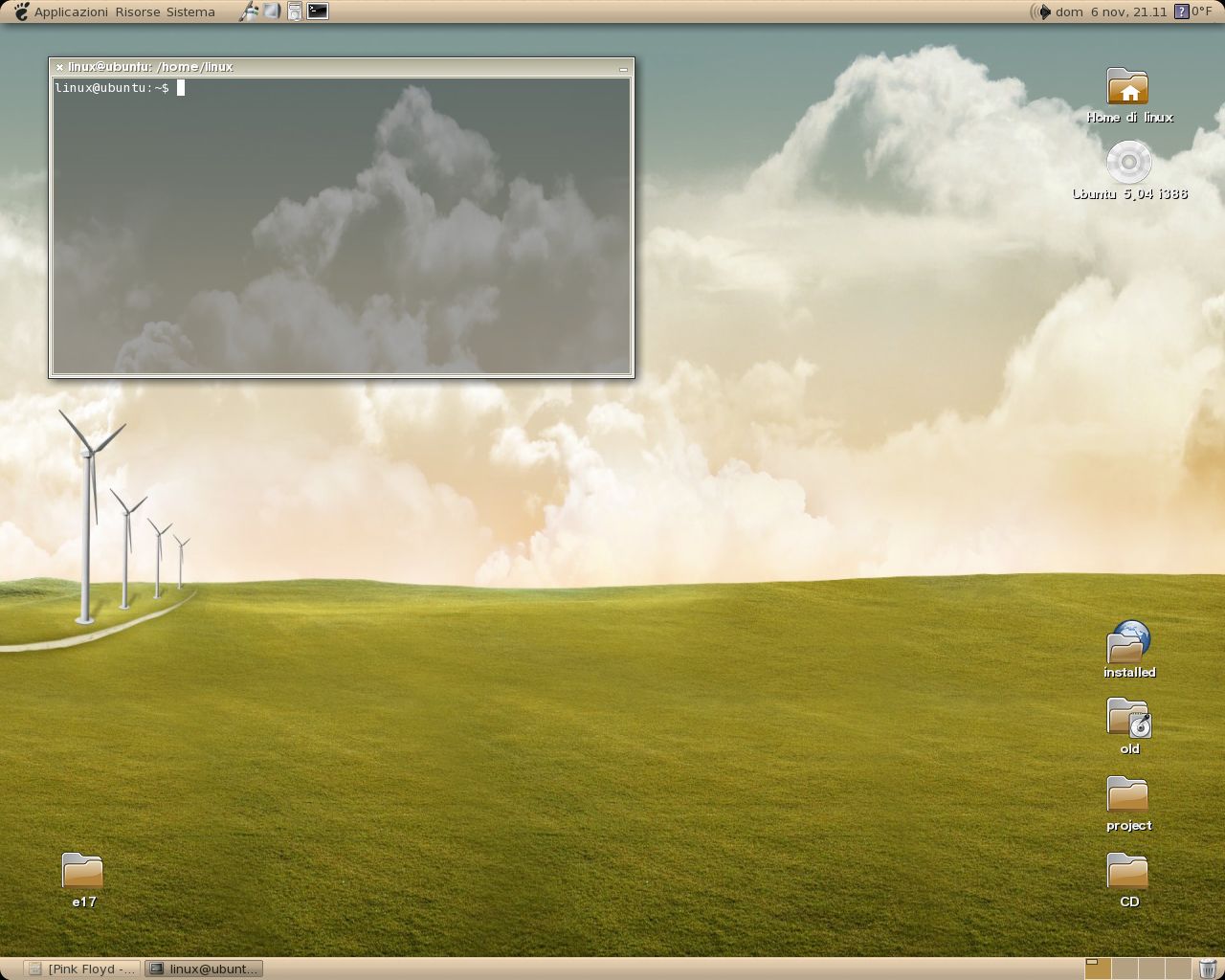Viewport: 1225px width, 980px height.
Task: Switch to second workspace in pager
Action: pos(1125,969)
